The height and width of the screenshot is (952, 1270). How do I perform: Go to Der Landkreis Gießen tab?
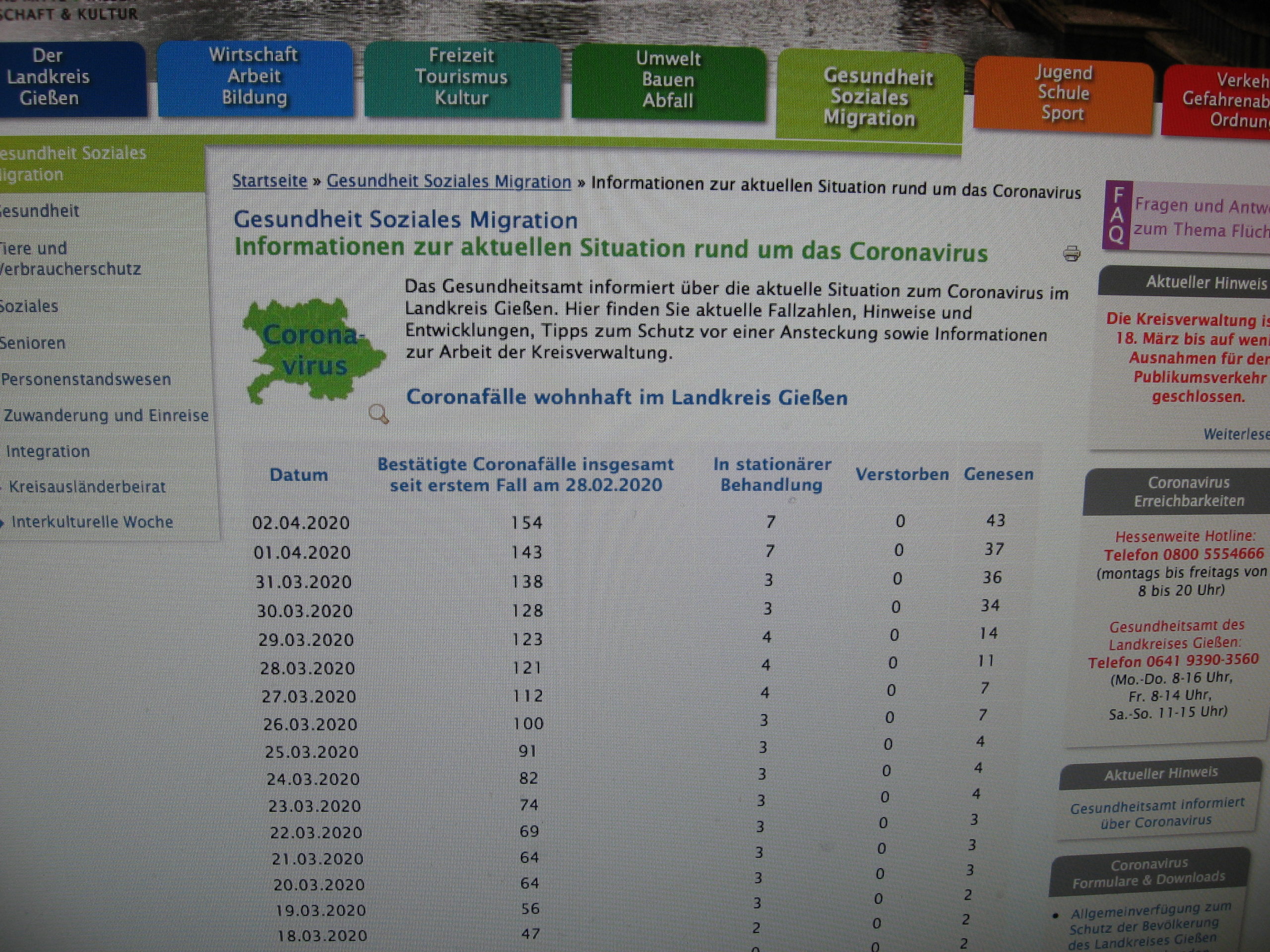point(49,77)
